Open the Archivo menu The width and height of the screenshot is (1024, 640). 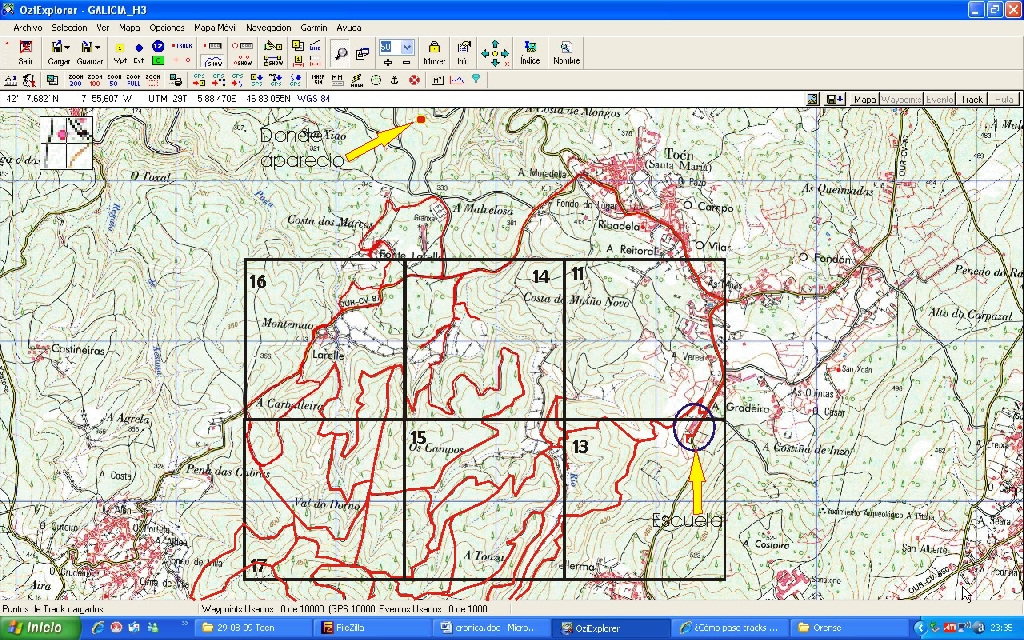coord(27,27)
